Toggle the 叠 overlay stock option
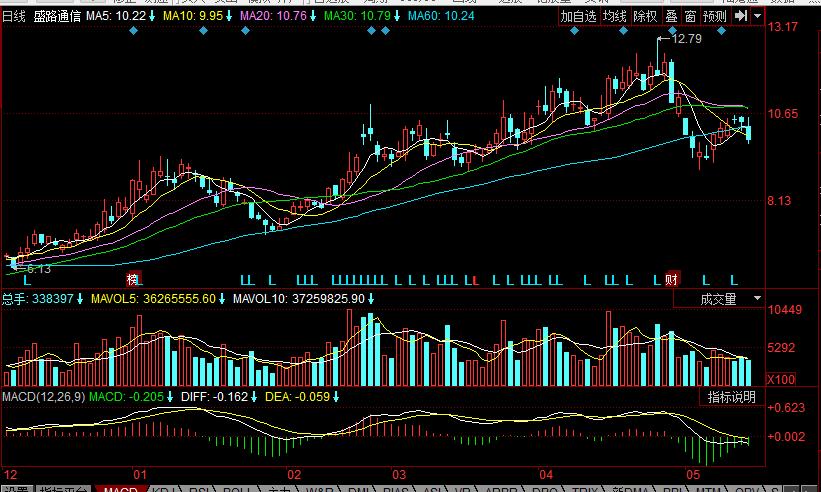This screenshot has width=821, height=492. pos(671,16)
